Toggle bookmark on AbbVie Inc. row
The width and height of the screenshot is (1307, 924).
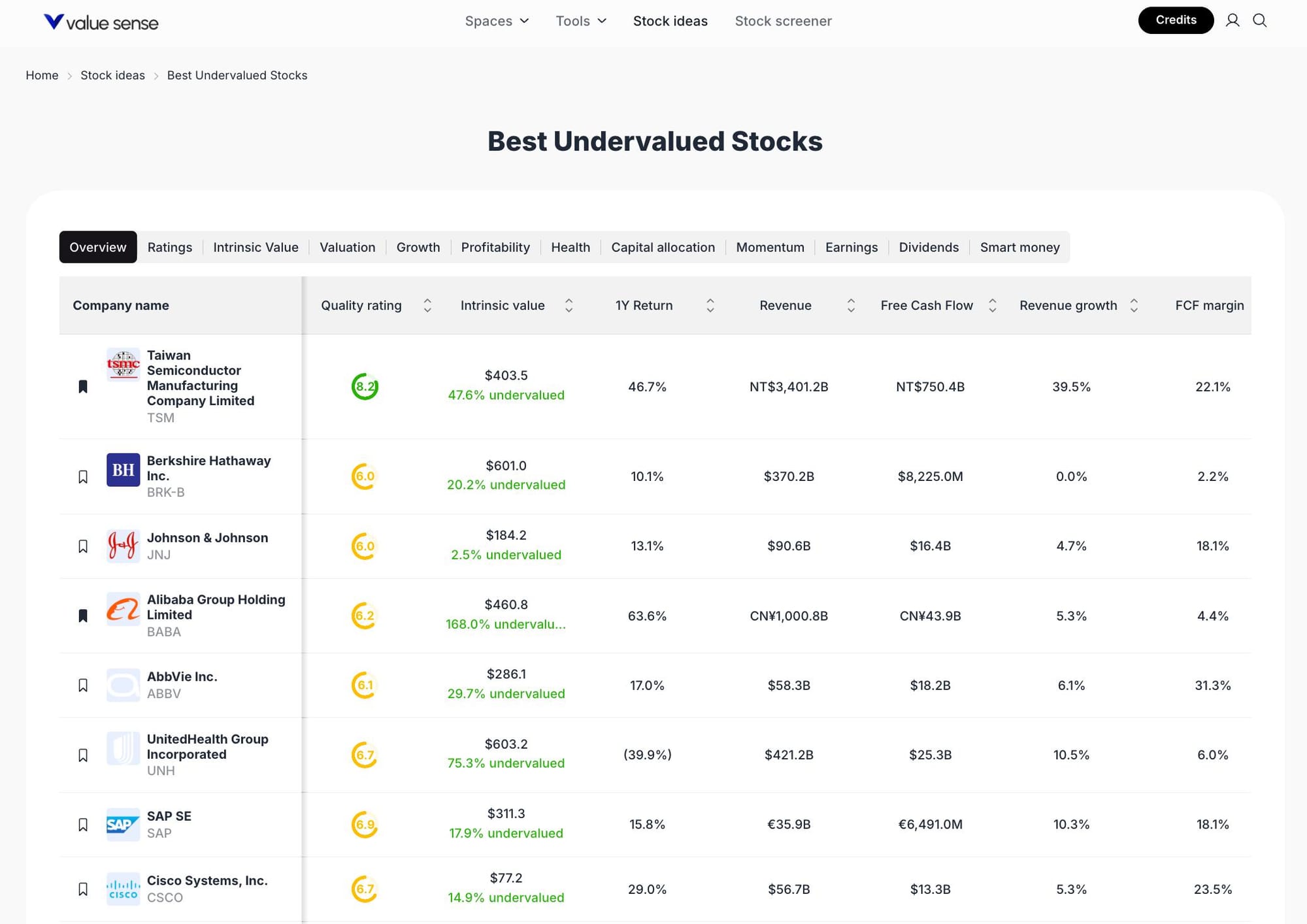[x=83, y=685]
